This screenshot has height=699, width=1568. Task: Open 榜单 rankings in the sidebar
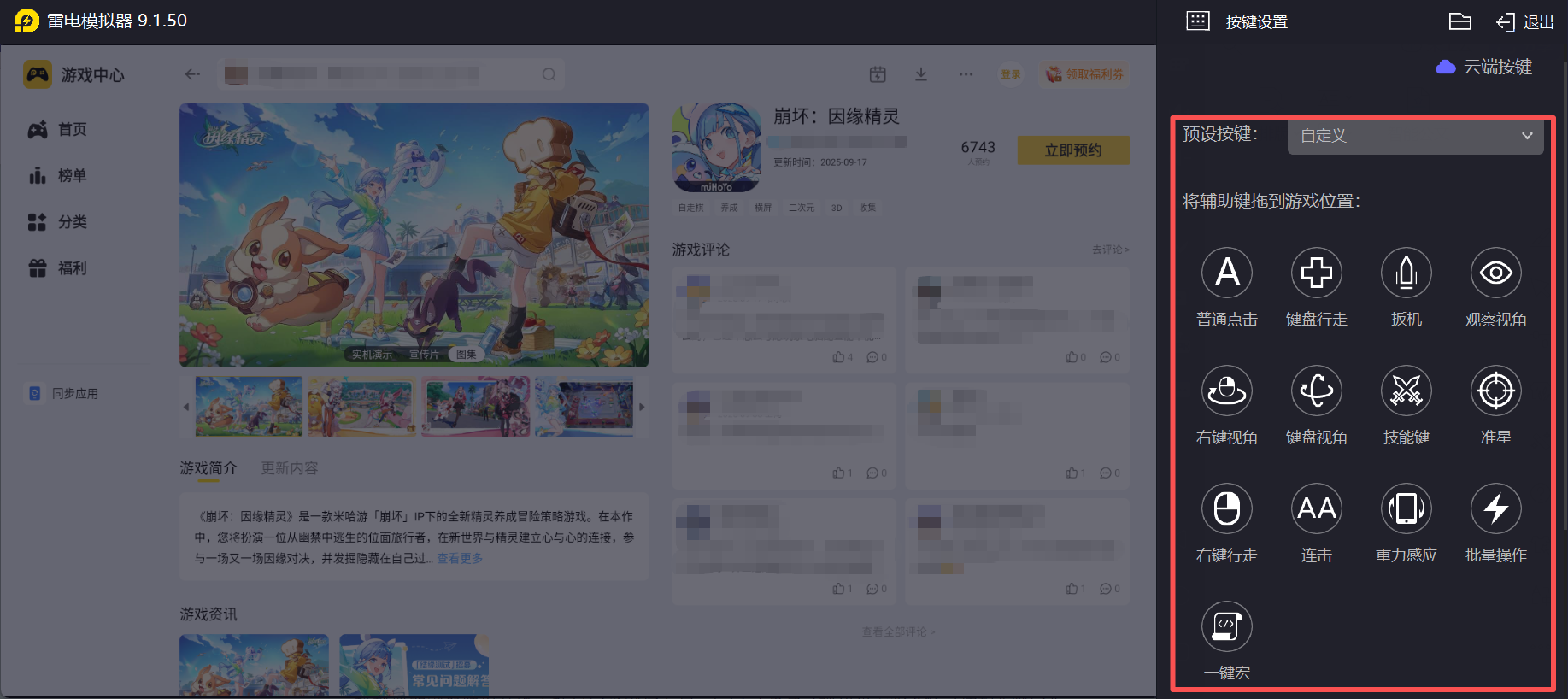[57, 175]
